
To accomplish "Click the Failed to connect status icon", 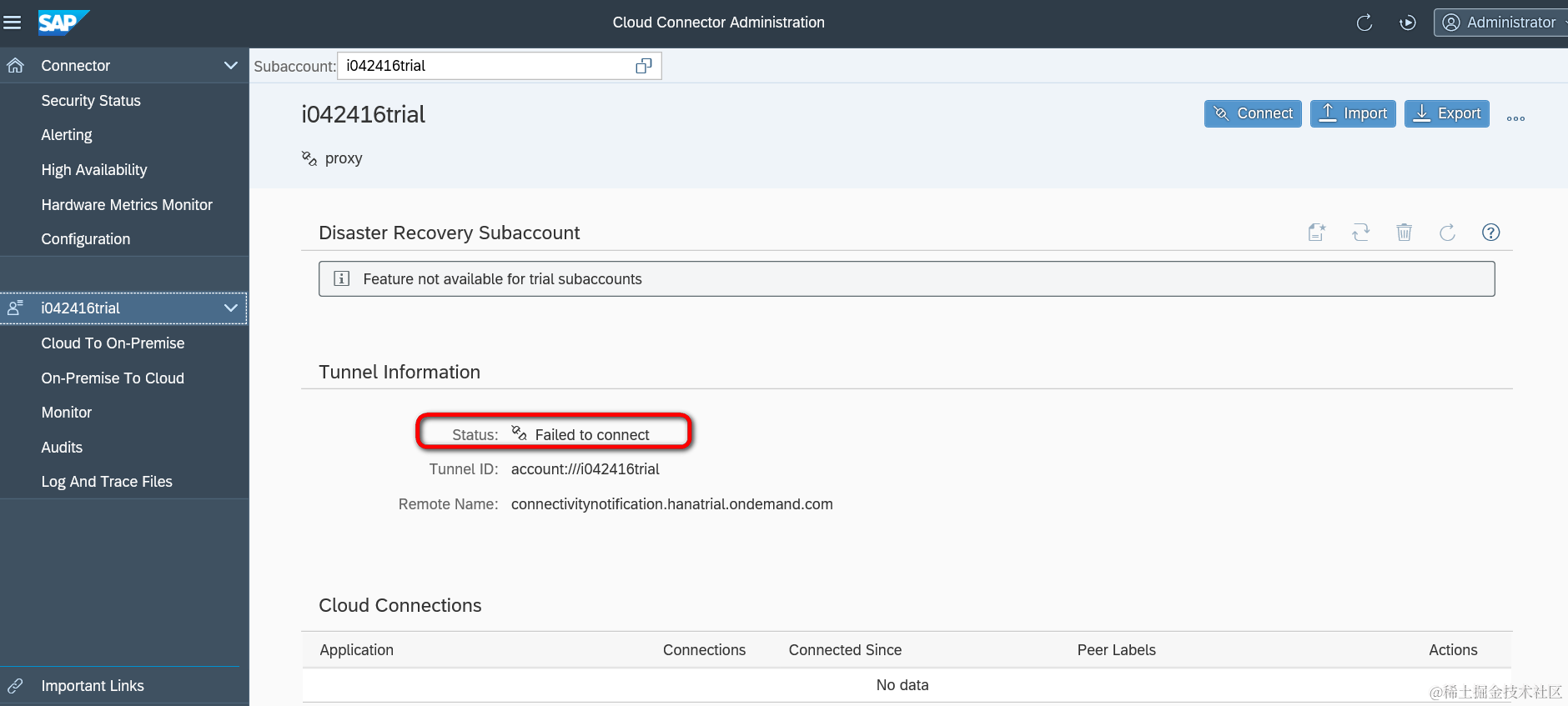I will coord(519,433).
